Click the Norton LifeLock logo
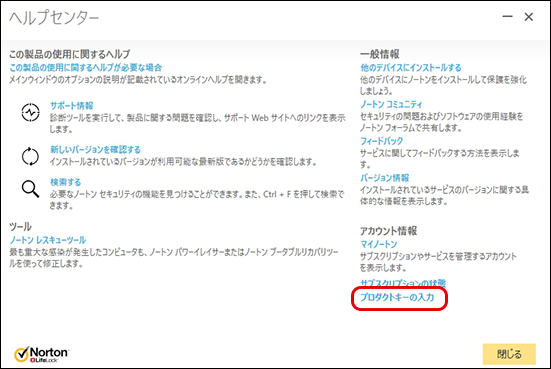Image resolution: width=551 pixels, height=369 pixels. pyautogui.click(x=41, y=355)
